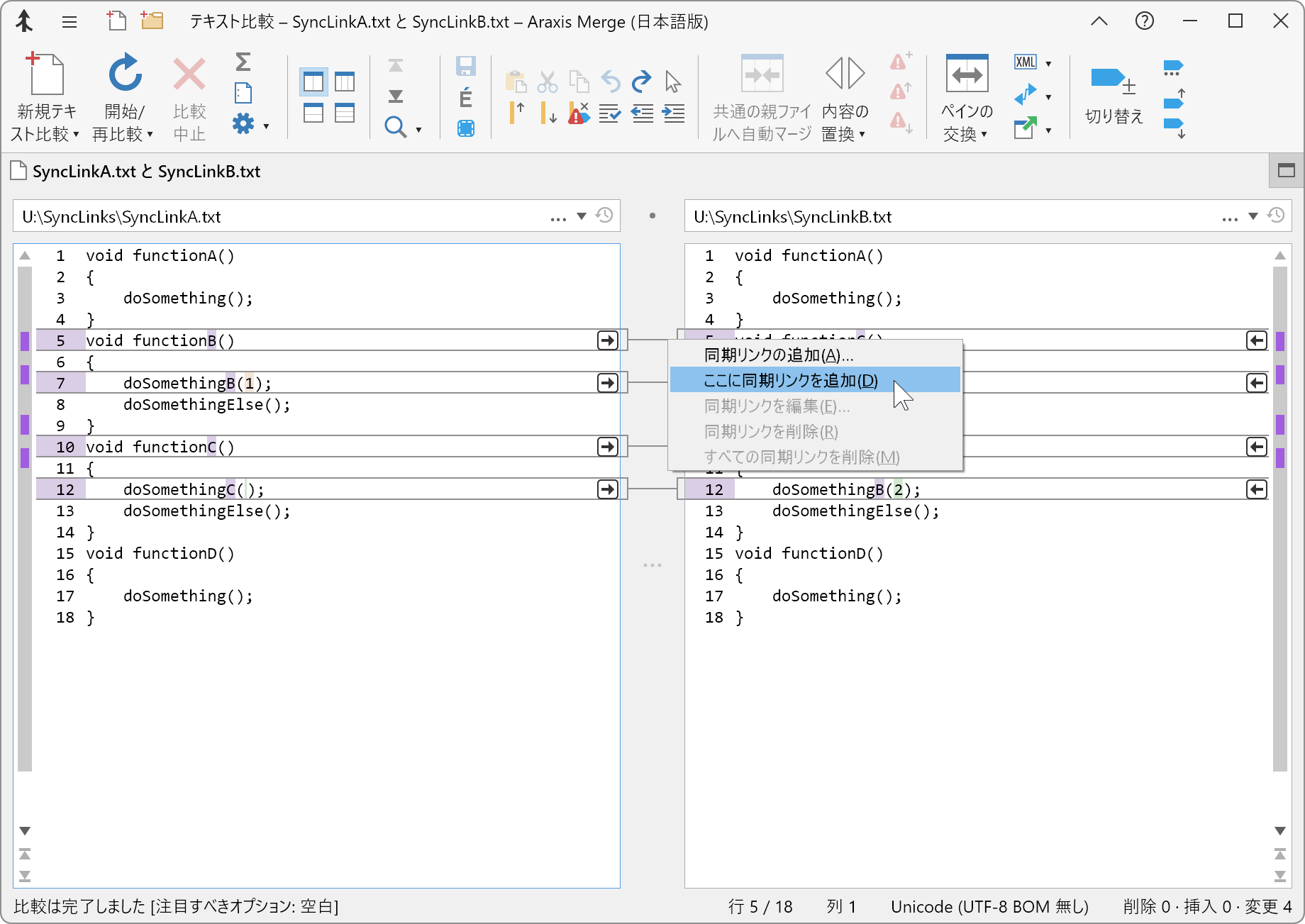Click the blue redo arrow icon

pos(641,82)
